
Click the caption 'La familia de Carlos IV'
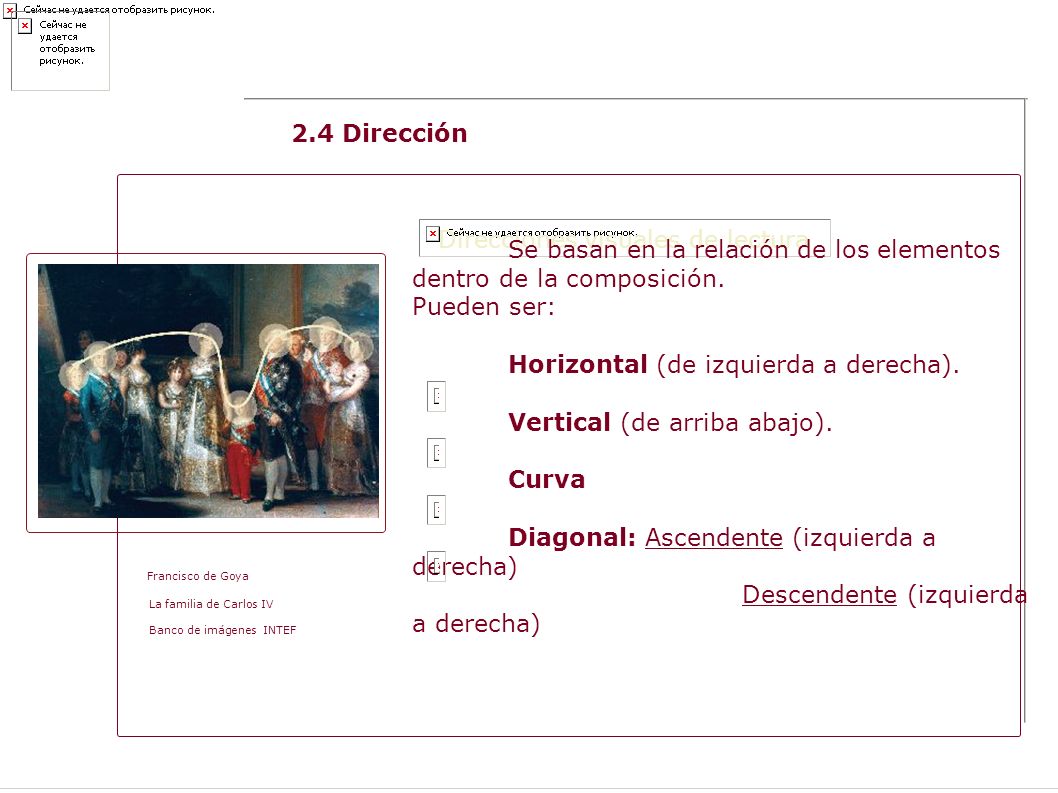tap(211, 604)
